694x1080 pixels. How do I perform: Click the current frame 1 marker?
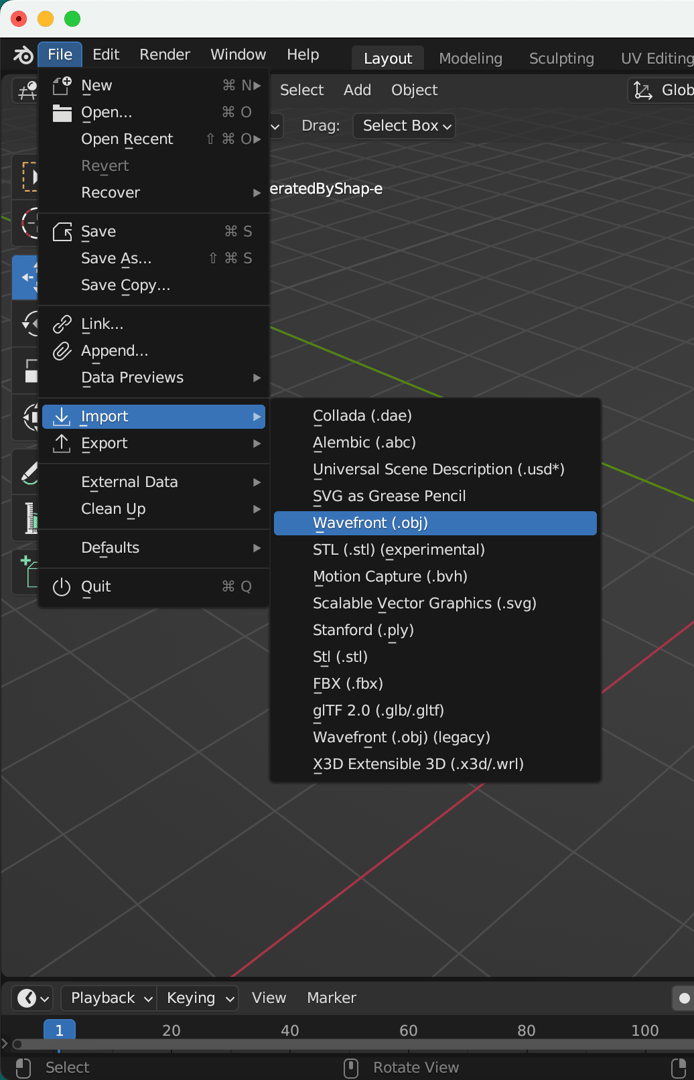(x=59, y=1030)
